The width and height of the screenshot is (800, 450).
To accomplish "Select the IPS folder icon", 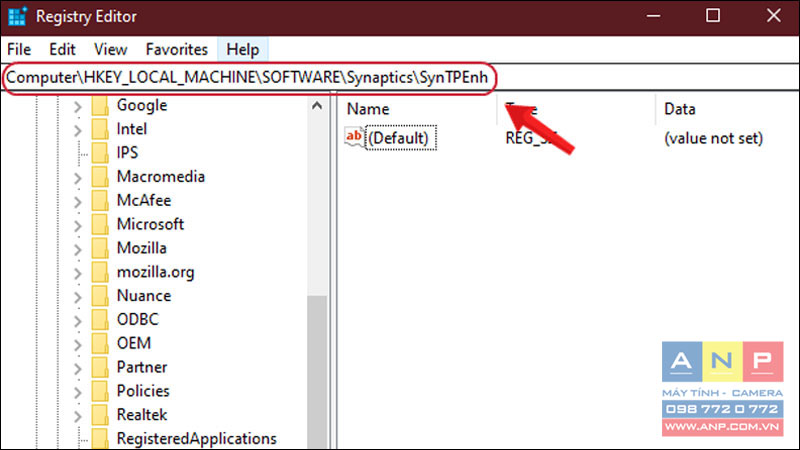I will (x=100, y=153).
